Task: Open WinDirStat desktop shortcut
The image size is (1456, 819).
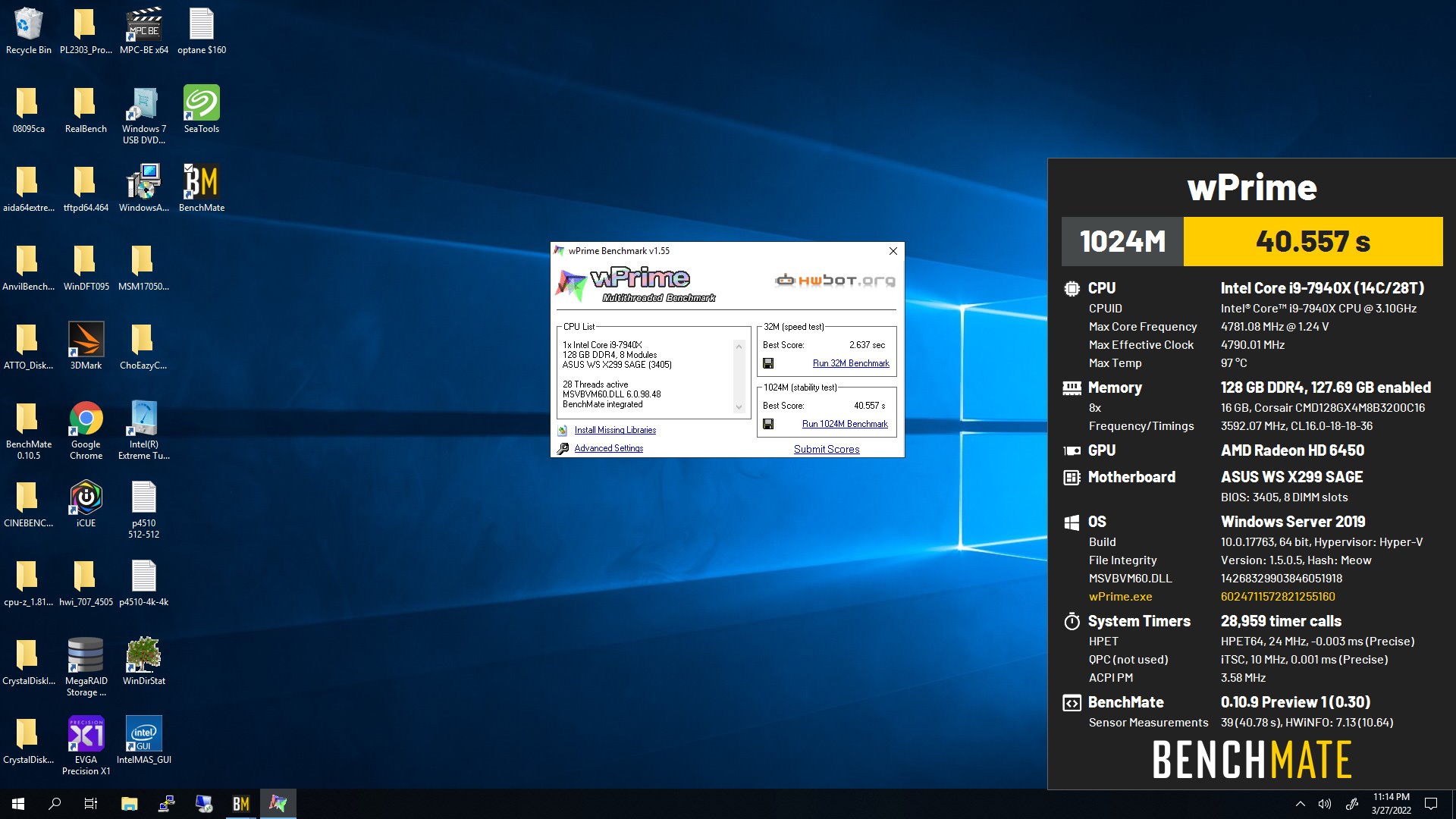Action: point(144,662)
